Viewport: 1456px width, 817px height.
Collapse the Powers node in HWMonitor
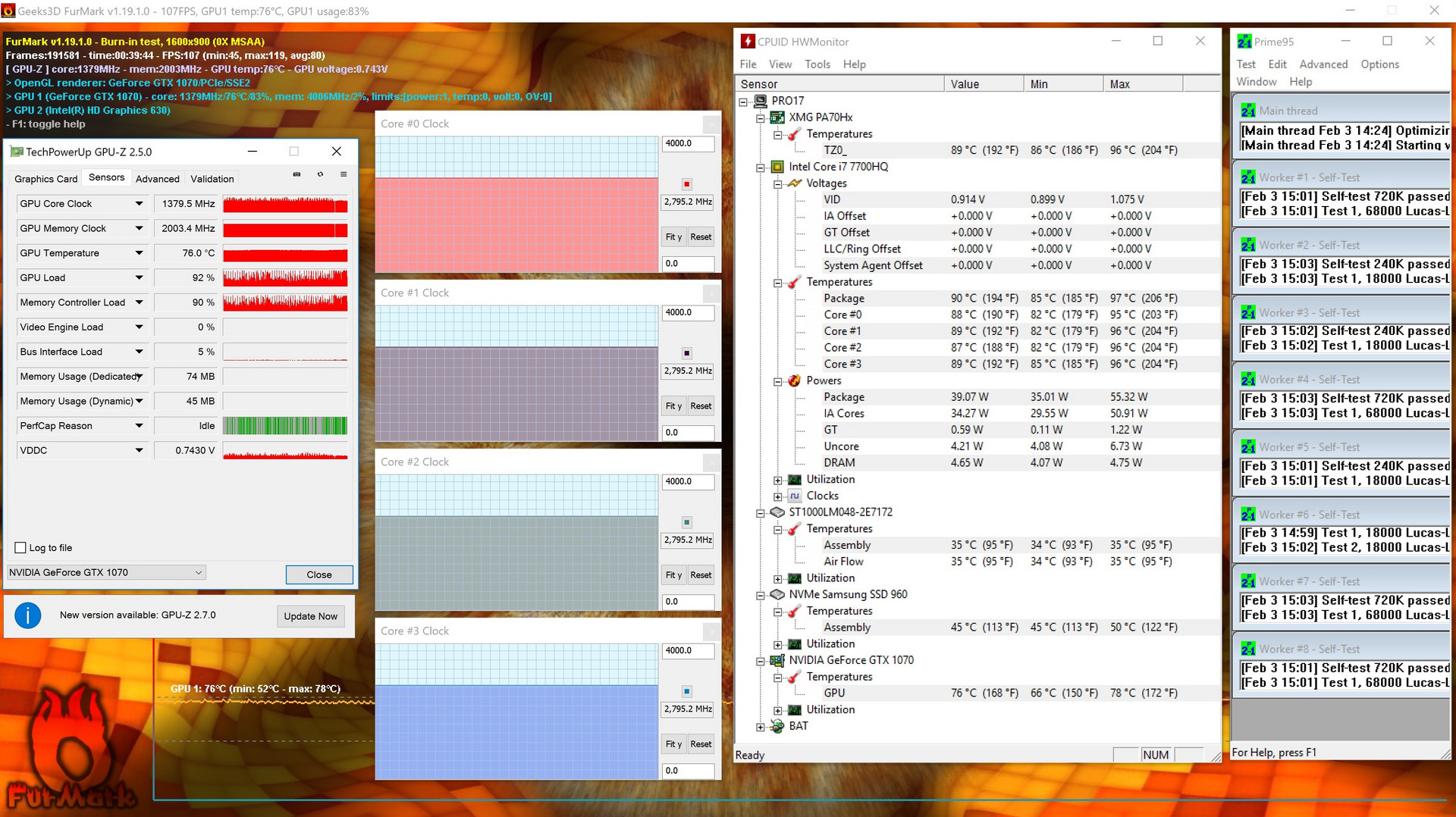[777, 381]
